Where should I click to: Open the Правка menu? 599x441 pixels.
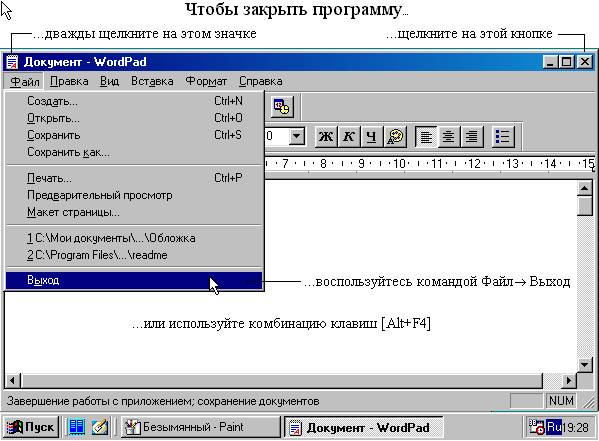(69, 81)
